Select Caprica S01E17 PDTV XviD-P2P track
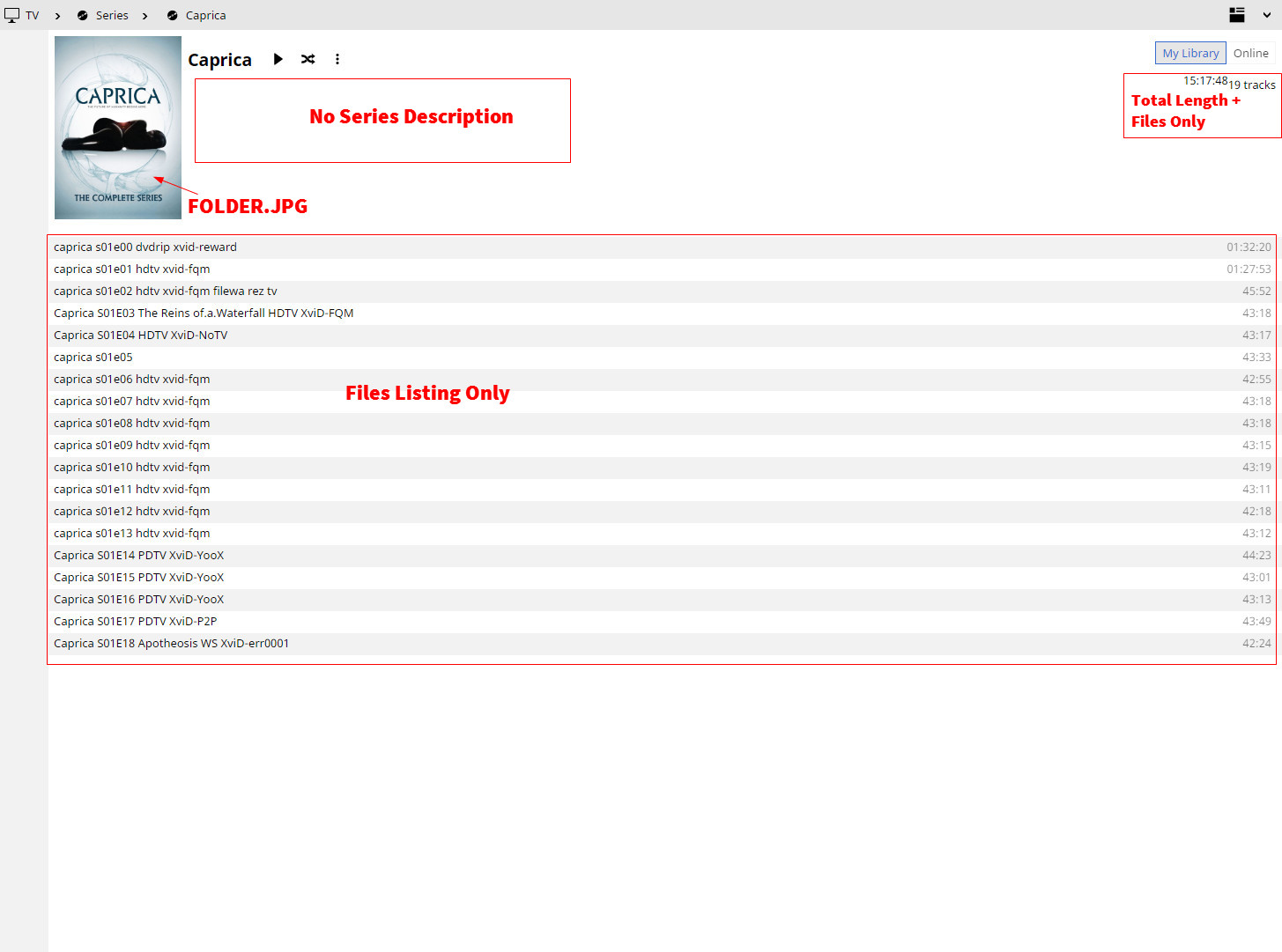The height and width of the screenshot is (952, 1282). 135,622
